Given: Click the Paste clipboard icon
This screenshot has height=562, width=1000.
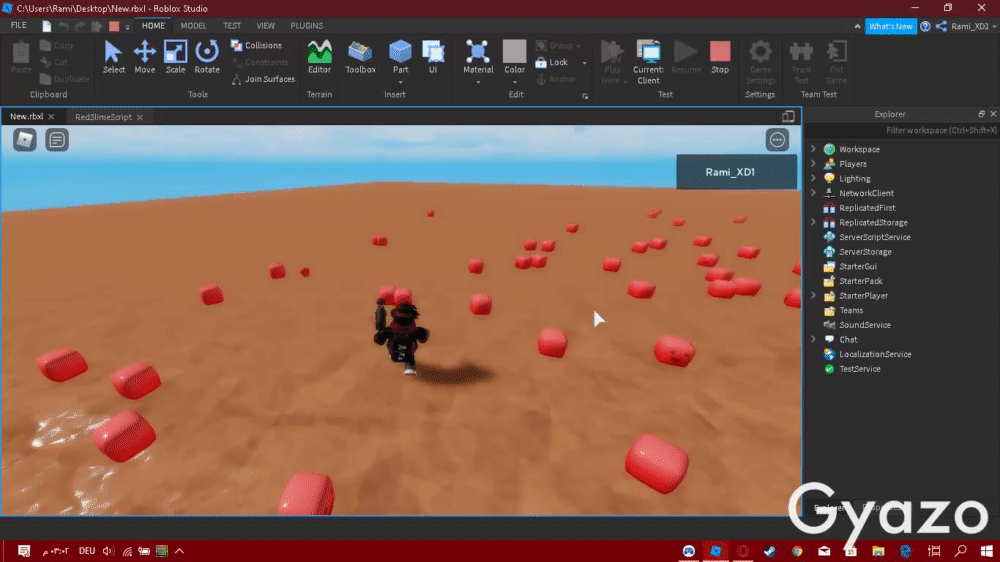Looking at the screenshot, I should click(21, 57).
